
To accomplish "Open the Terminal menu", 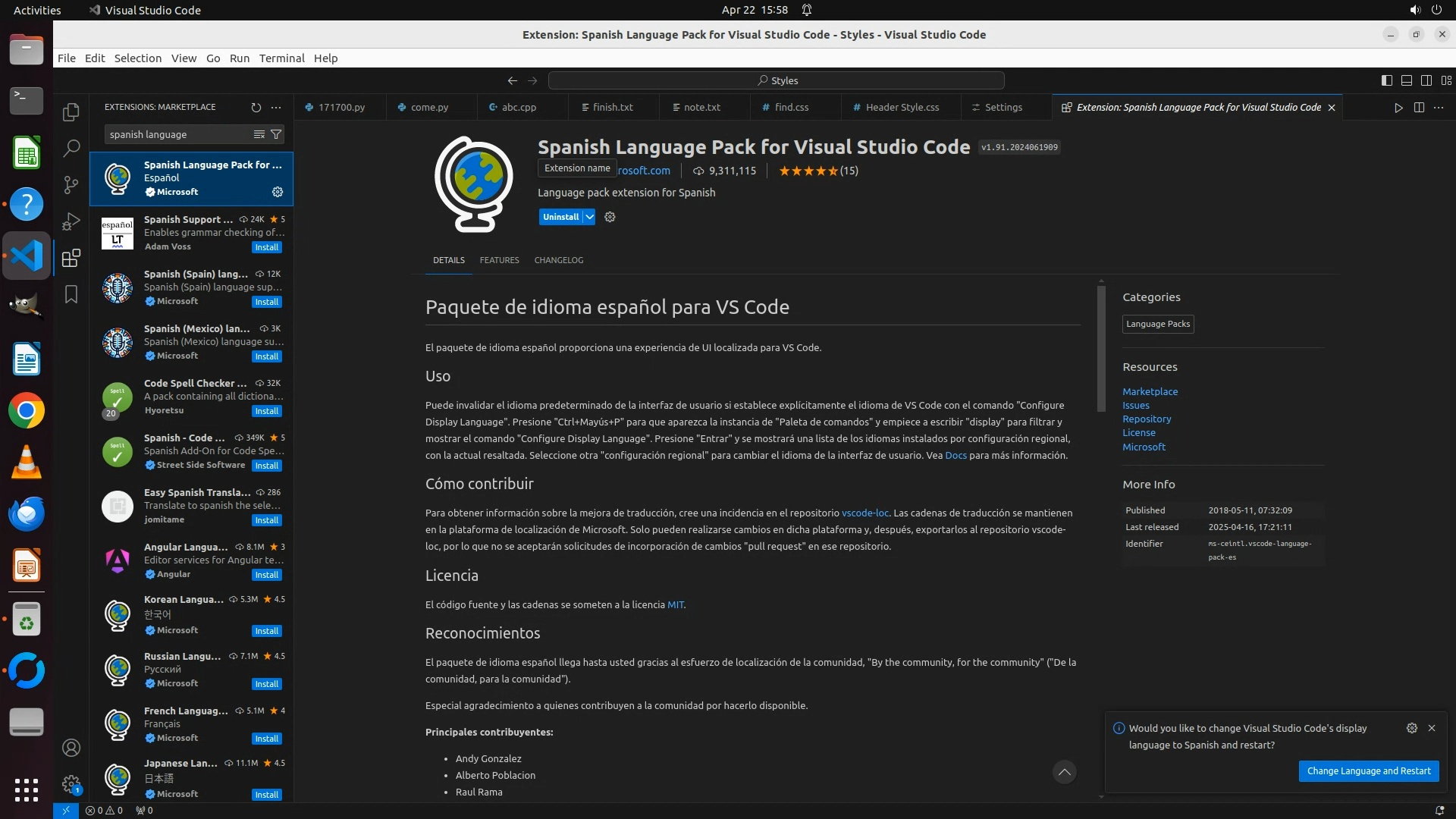I will (x=281, y=58).
